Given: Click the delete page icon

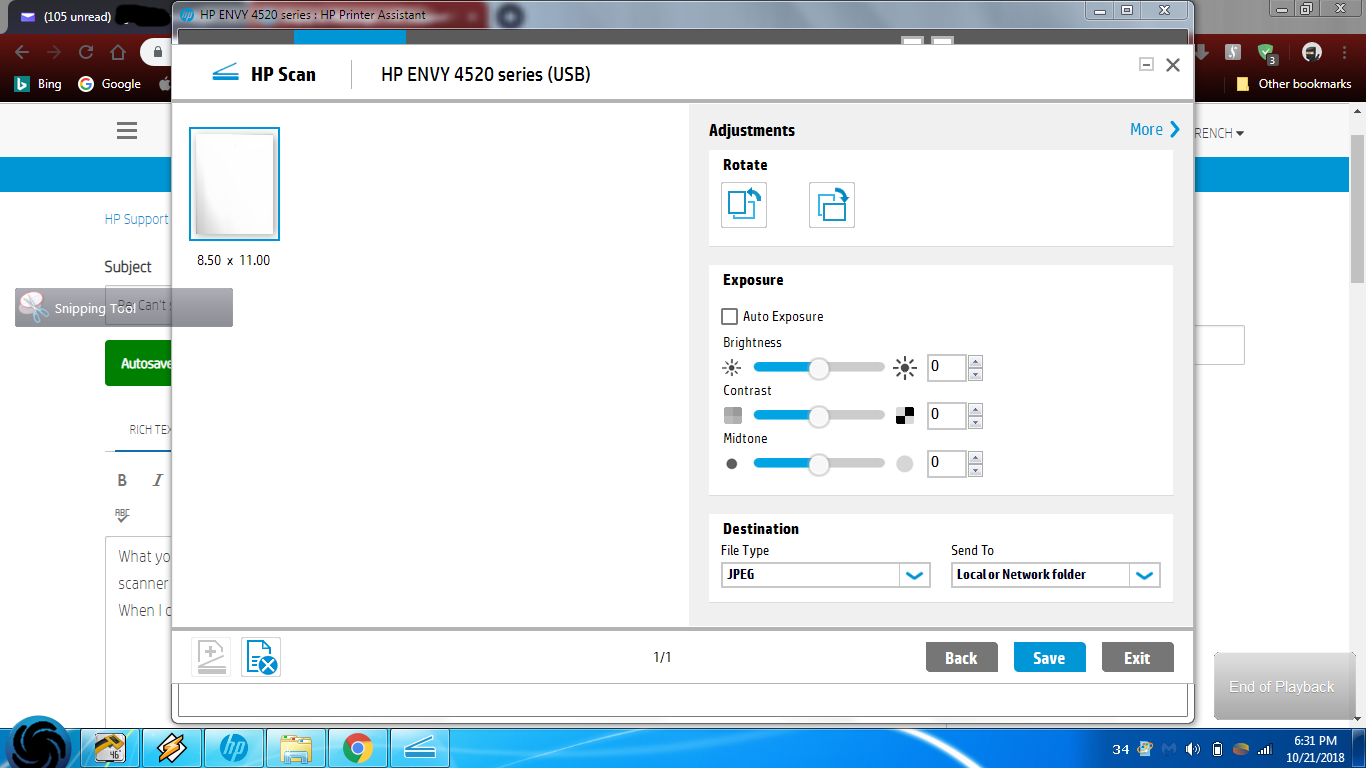Looking at the screenshot, I should coord(261,657).
